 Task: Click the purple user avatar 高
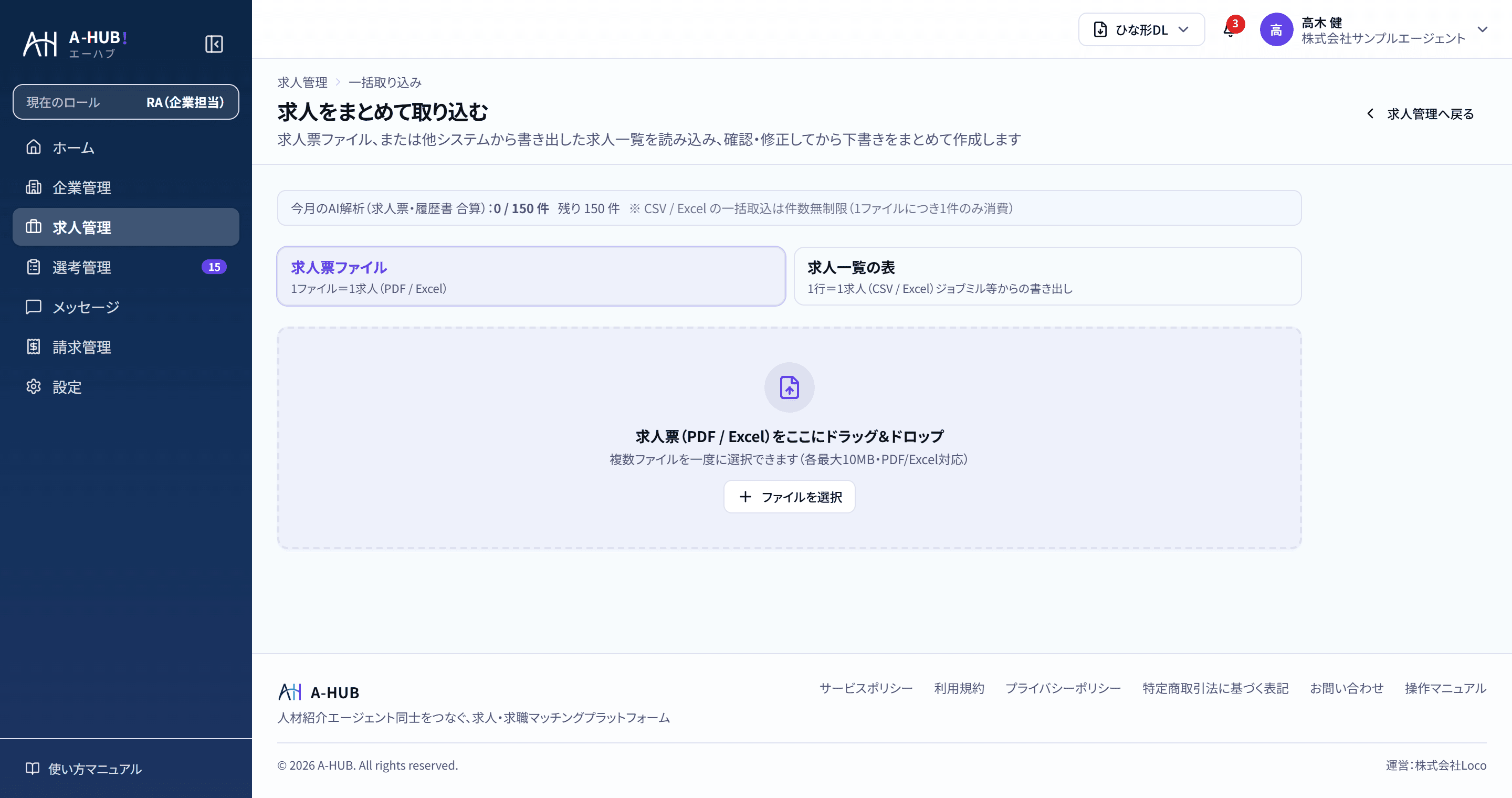click(x=1276, y=29)
